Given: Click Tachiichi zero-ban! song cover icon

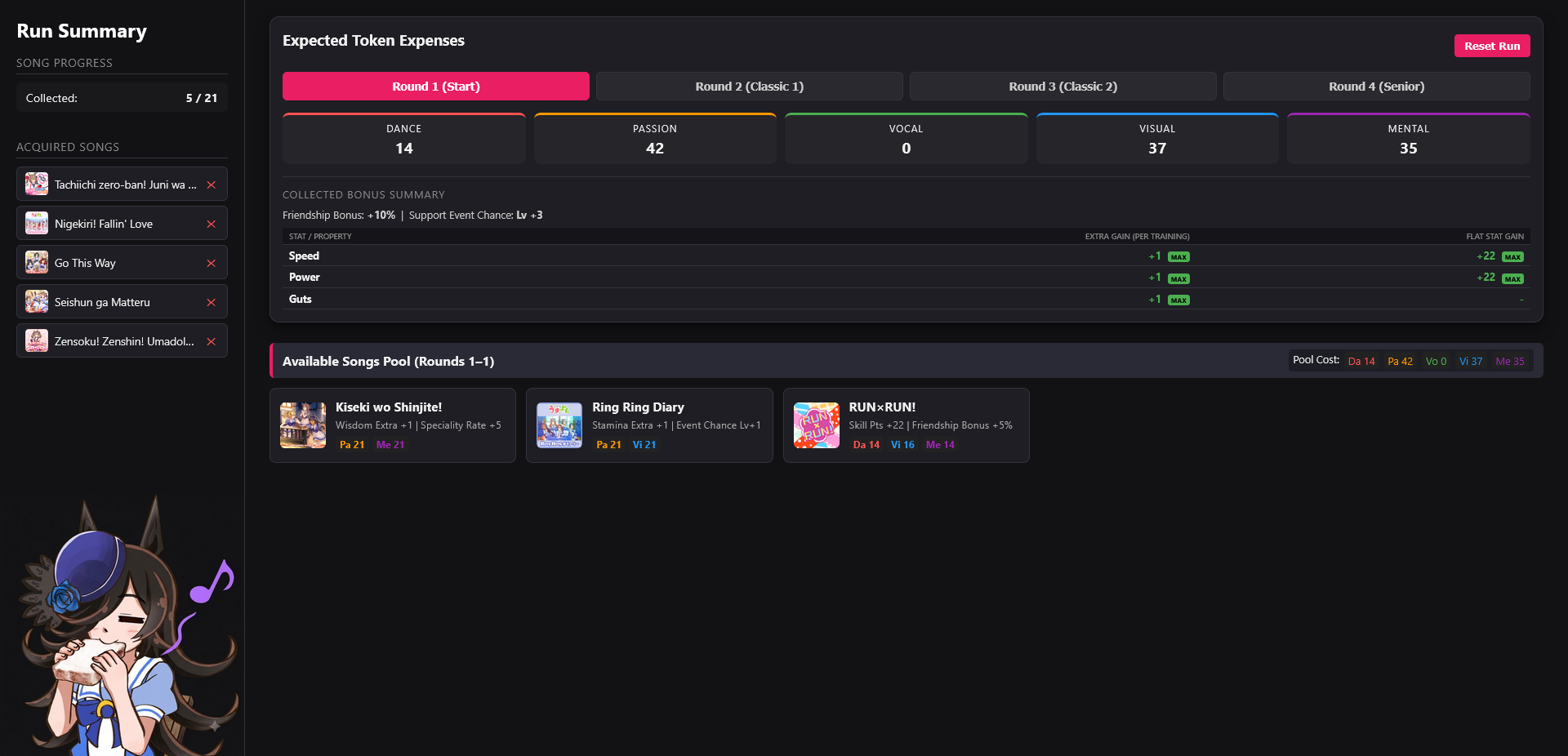Looking at the screenshot, I should (37, 184).
